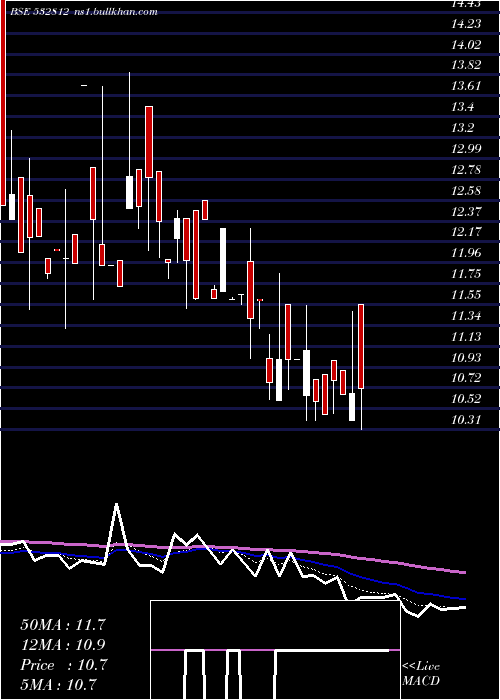Viewport: 500px width, 700px height.
Task: Pick the 12.99 price axis label
Action: (466, 149)
